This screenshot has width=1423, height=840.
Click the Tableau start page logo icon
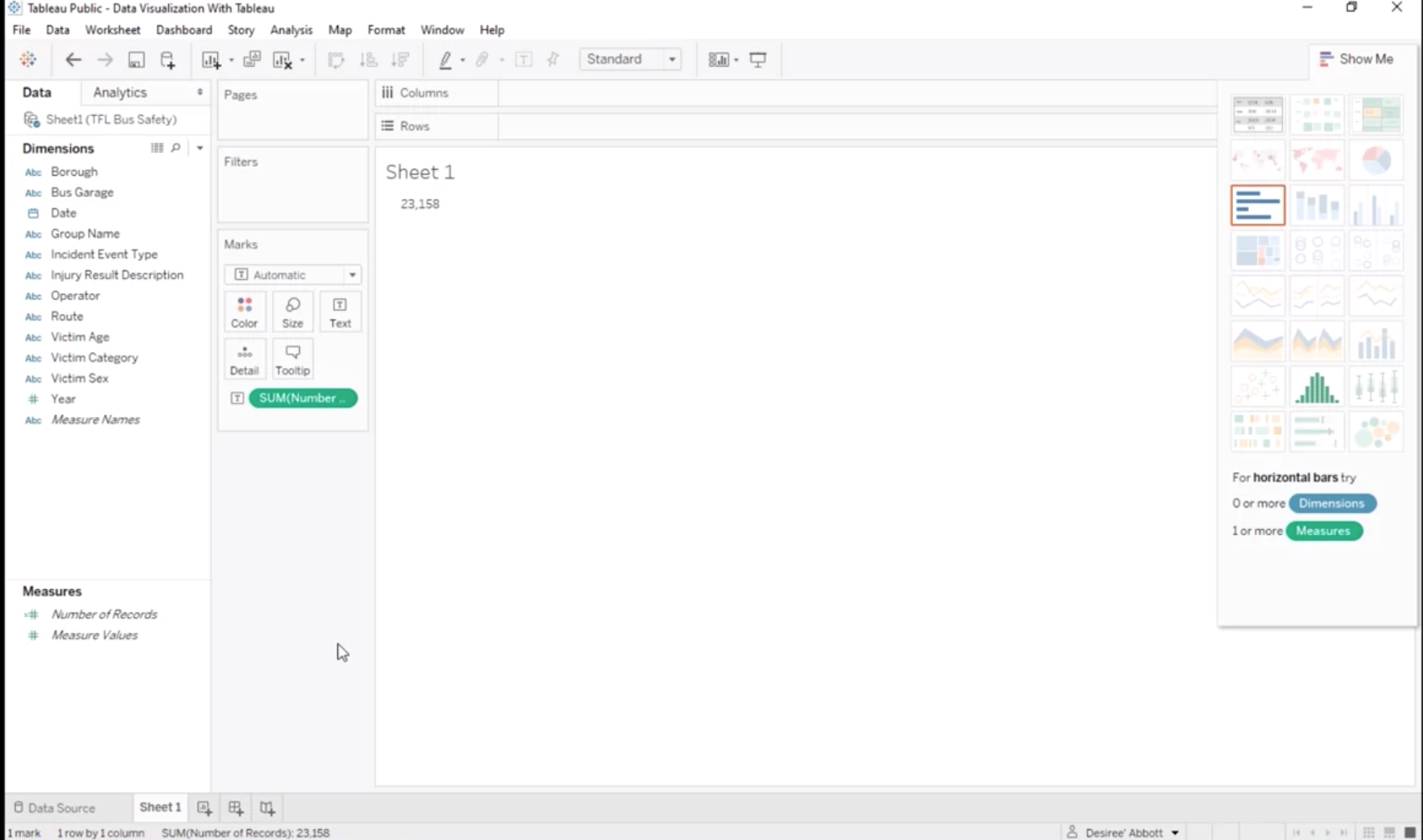point(28,59)
